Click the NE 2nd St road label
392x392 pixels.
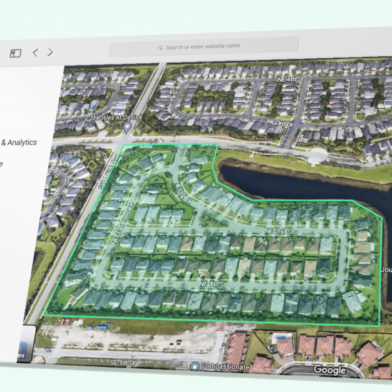pyautogui.click(x=279, y=231)
